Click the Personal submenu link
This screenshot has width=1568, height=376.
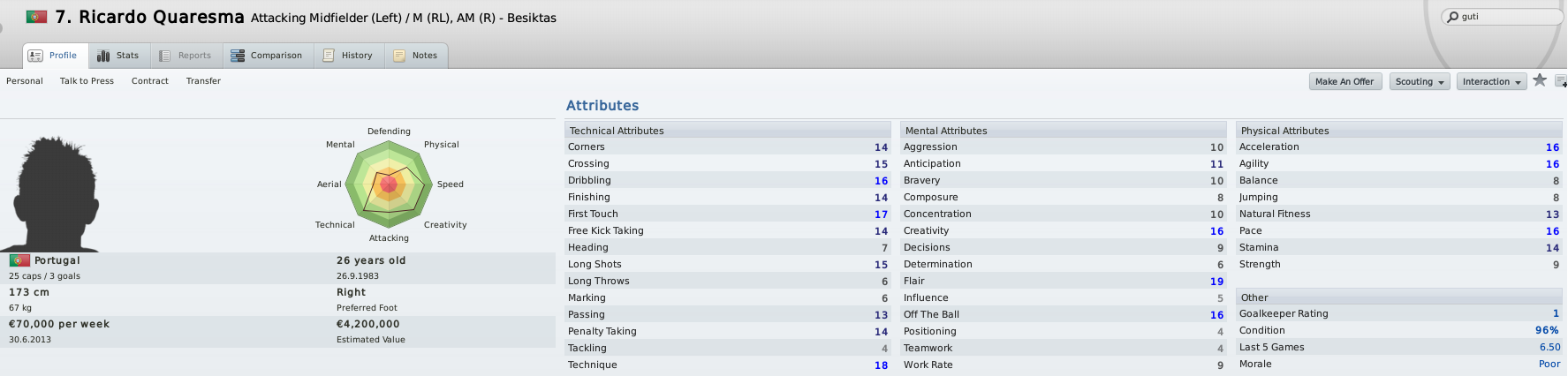[x=25, y=81]
